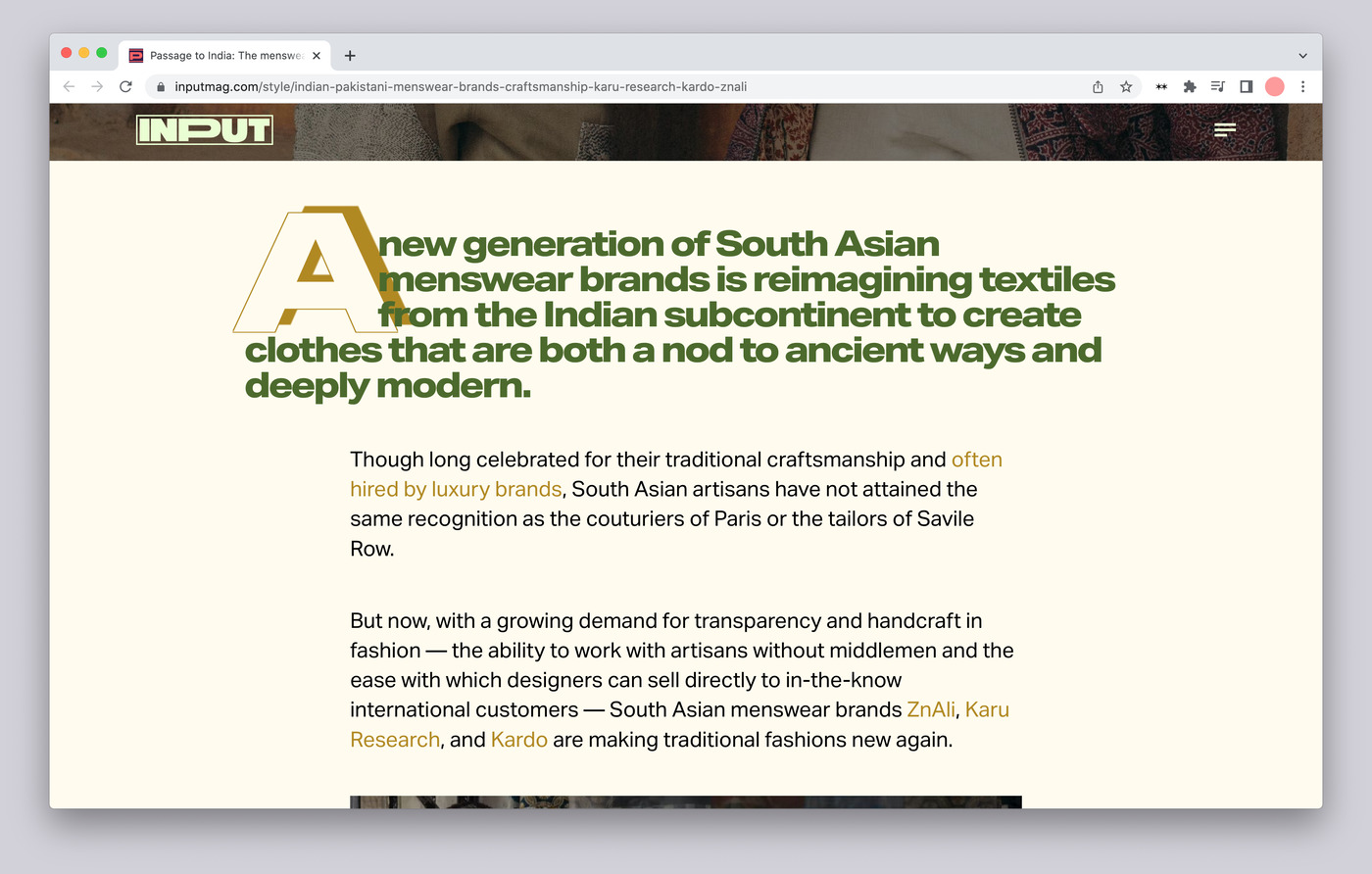The height and width of the screenshot is (874, 1372).
Task: Open the media controls icon
Action: [x=1217, y=86]
